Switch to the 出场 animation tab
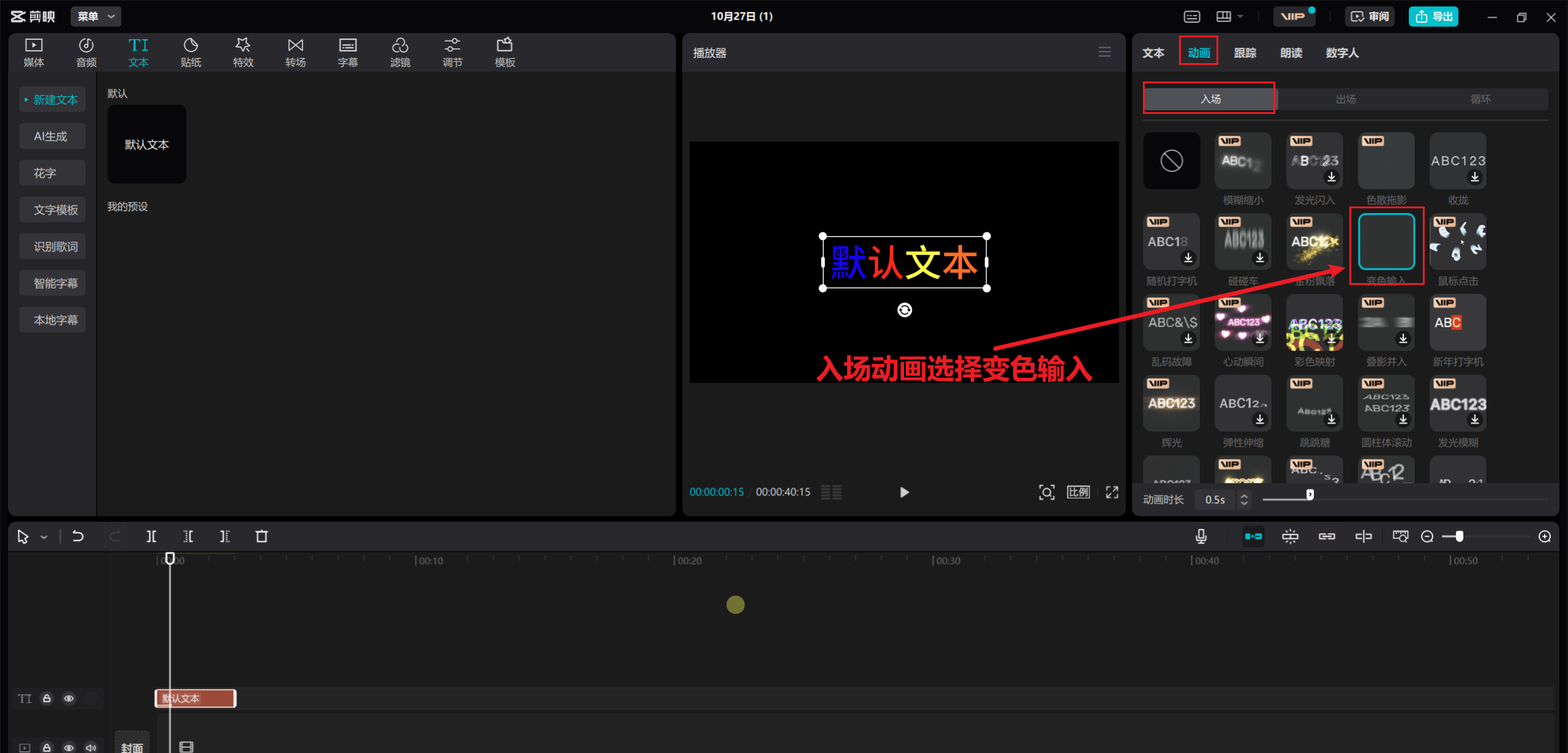Screen dimensions: 1568x753 click(x=1345, y=99)
